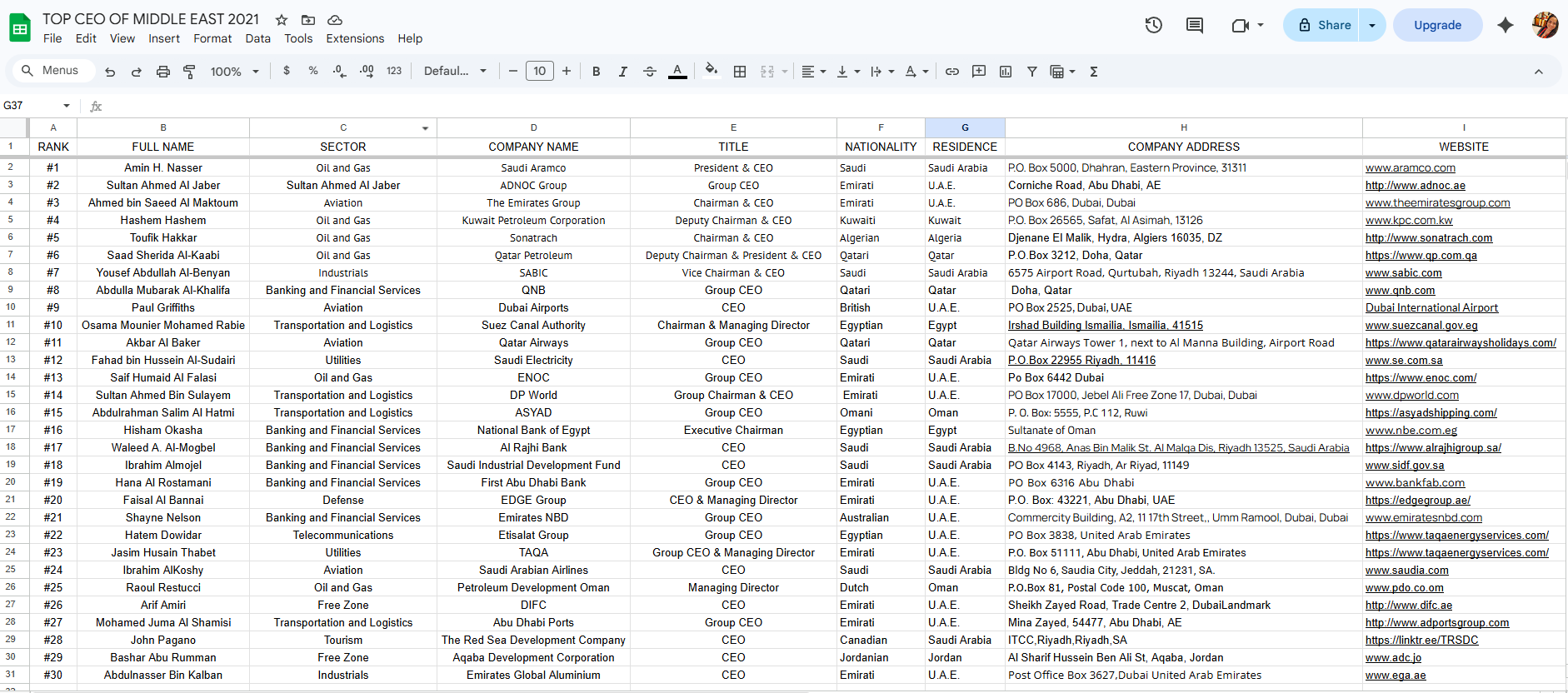
Task: Click the merge cells icon
Action: (767, 72)
